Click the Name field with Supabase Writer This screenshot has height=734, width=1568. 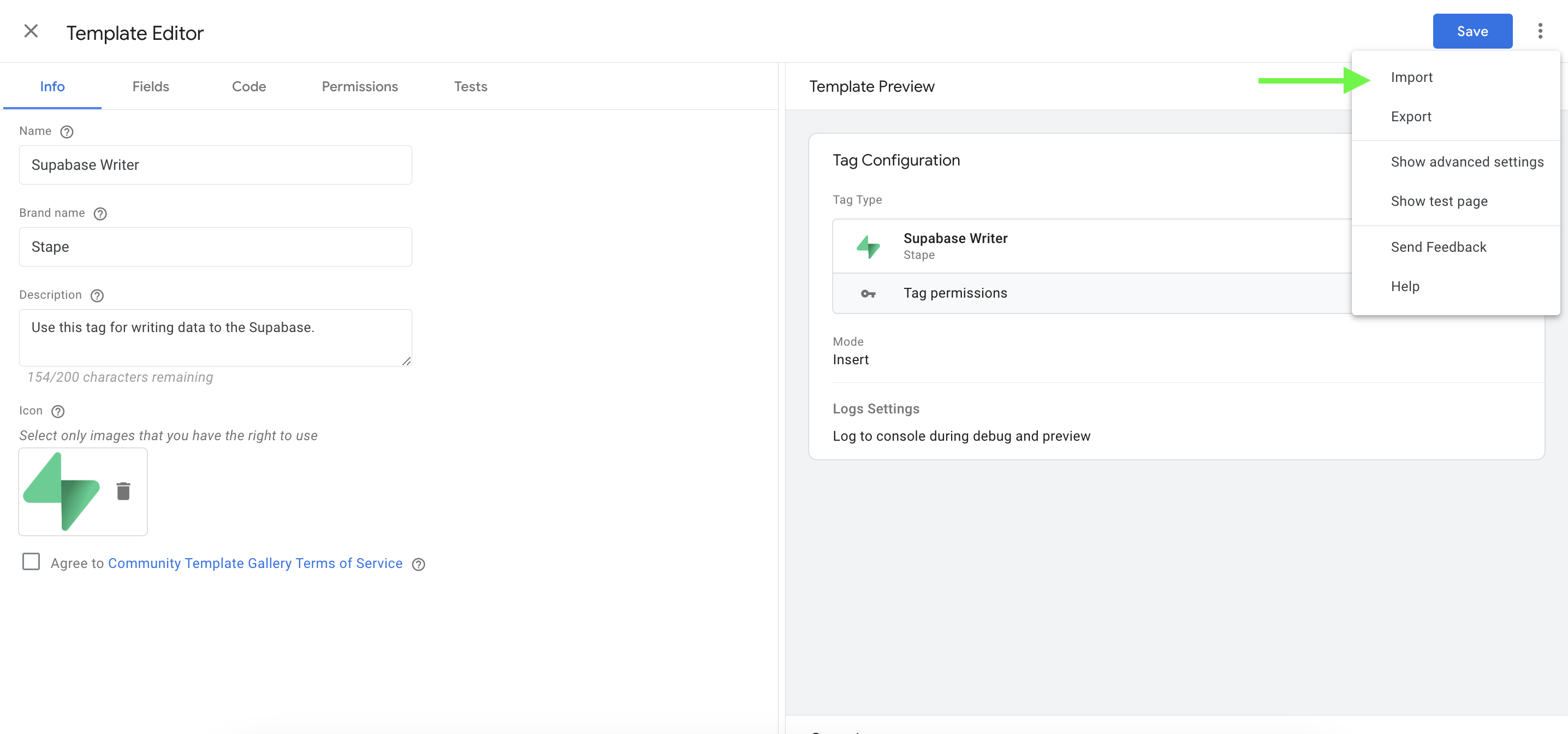pos(216,165)
